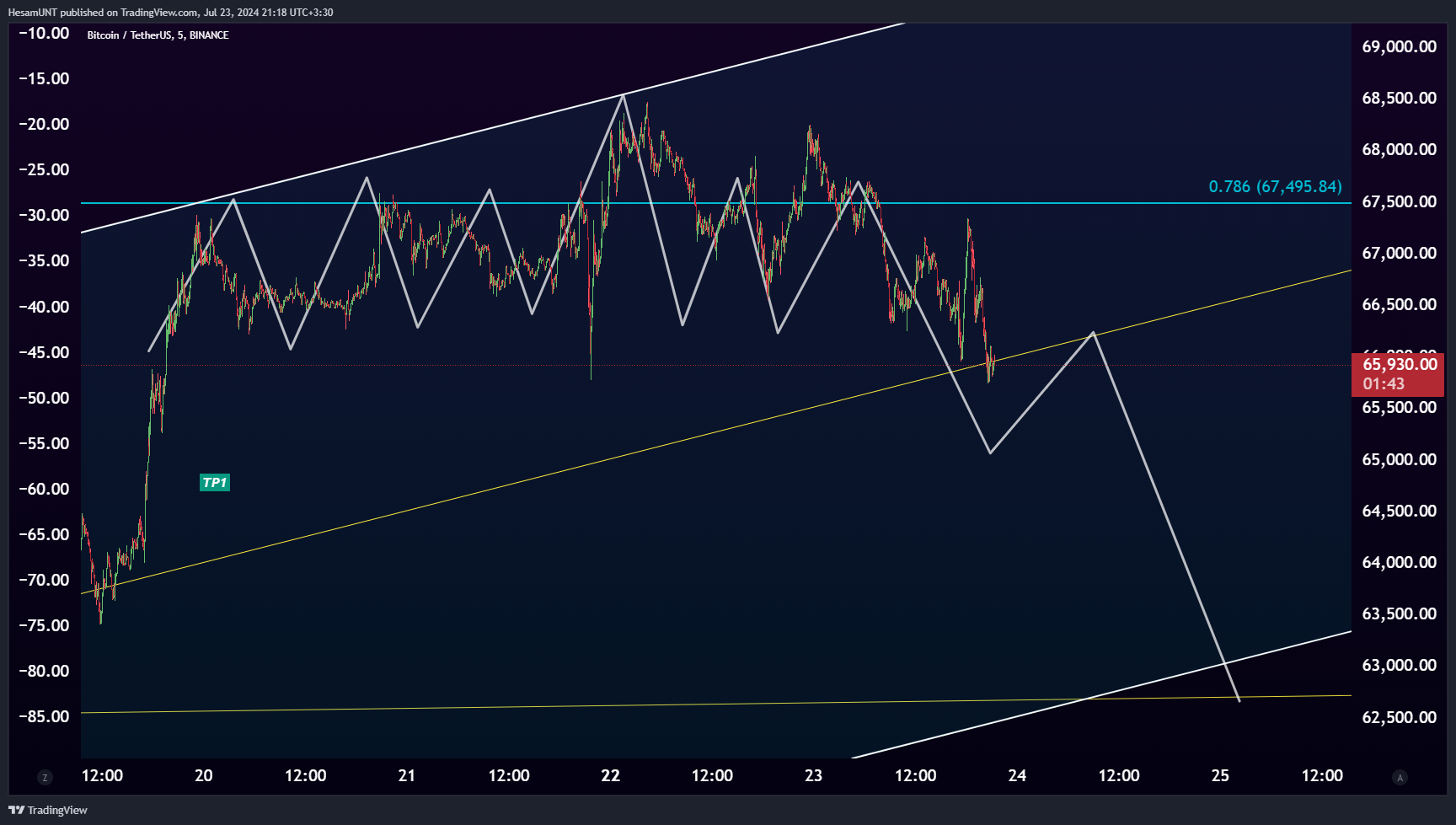Image resolution: width=1456 pixels, height=825 pixels.
Task: Click the 64,500.00 price axis label
Action: coord(1399,511)
